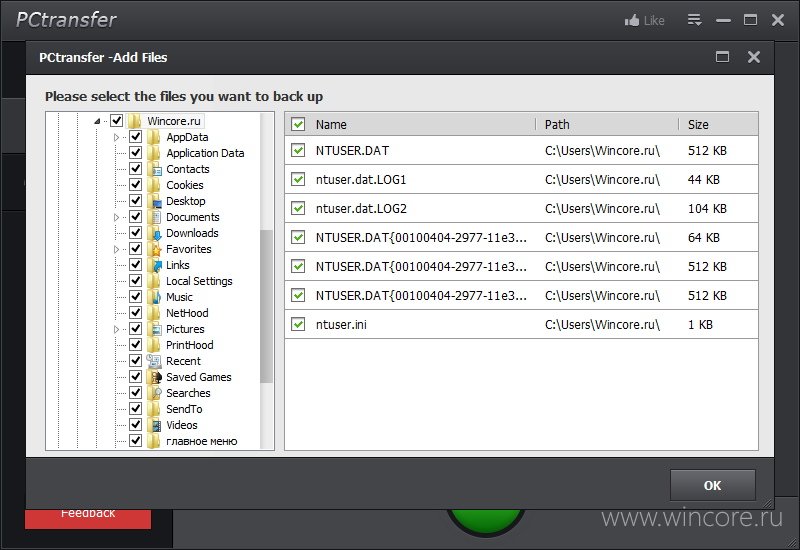Uncheck the select-all checkbox beside Name header
Screen dimensions: 800x550
pyautogui.click(x=298, y=124)
